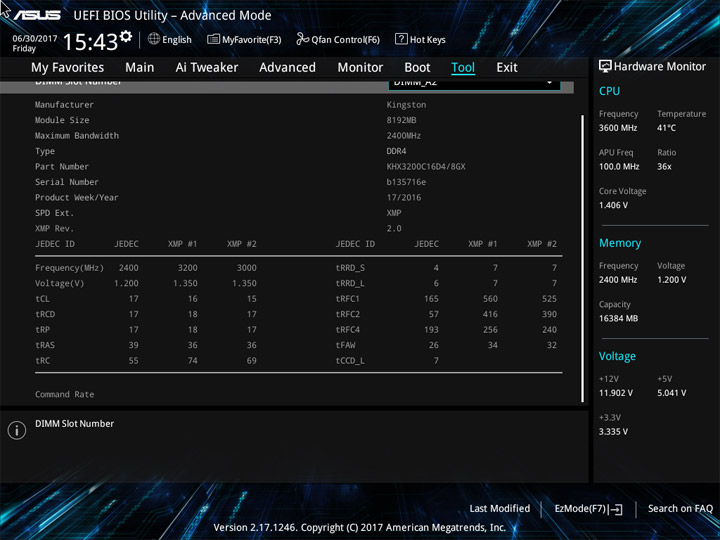The width and height of the screenshot is (720, 540).
Task: Select the Tool tab
Action: click(463, 68)
